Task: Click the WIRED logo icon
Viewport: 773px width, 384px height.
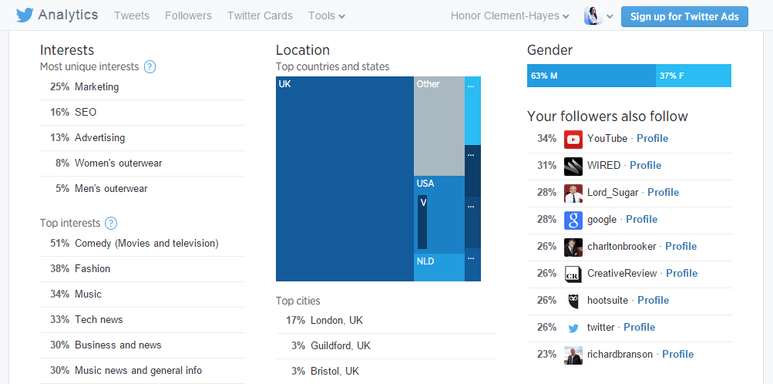Action: click(573, 166)
